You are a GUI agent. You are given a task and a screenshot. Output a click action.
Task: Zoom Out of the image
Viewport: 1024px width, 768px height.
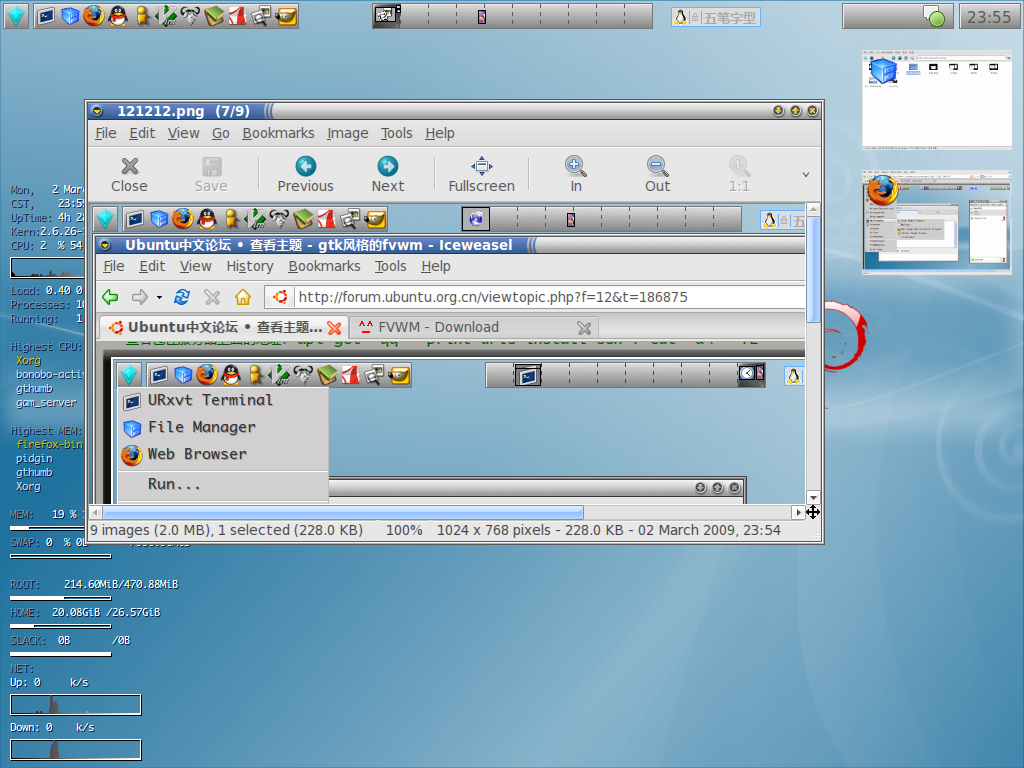pos(657,174)
